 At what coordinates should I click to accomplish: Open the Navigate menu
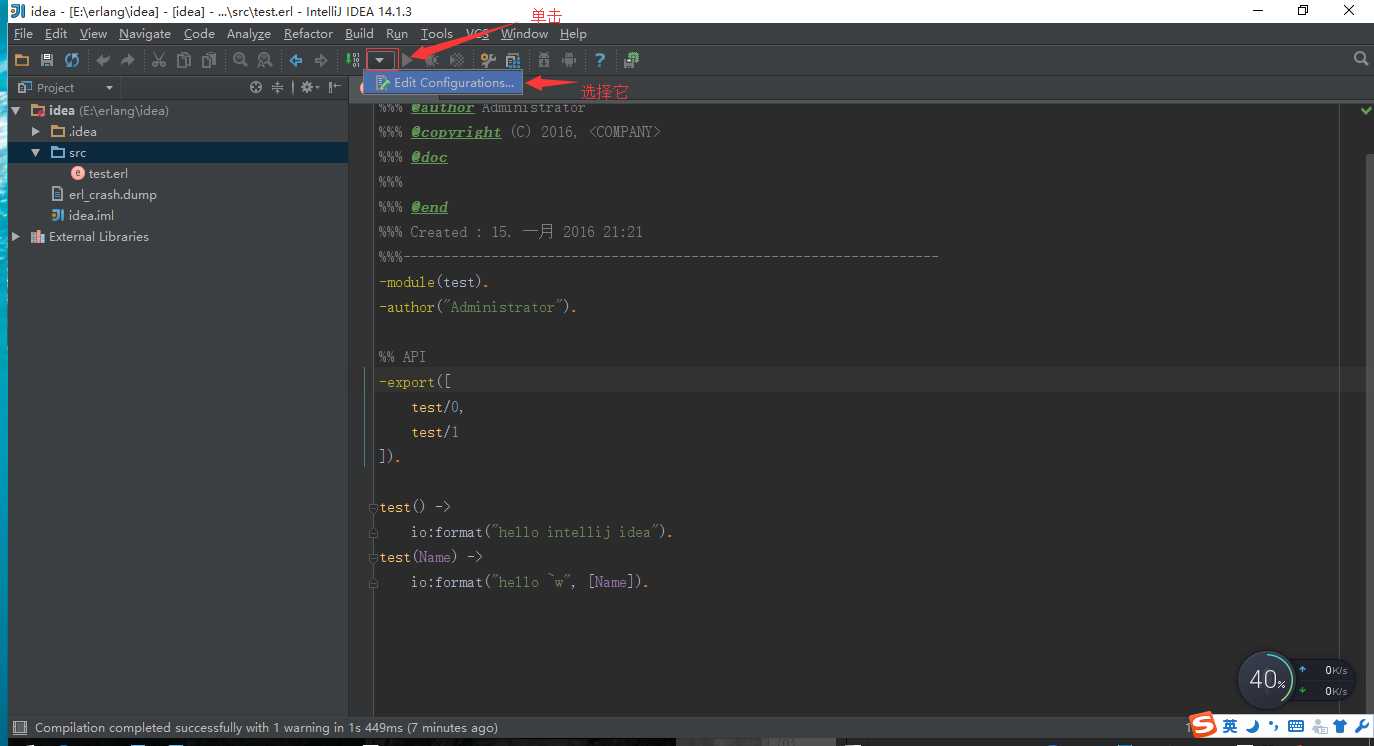(145, 33)
